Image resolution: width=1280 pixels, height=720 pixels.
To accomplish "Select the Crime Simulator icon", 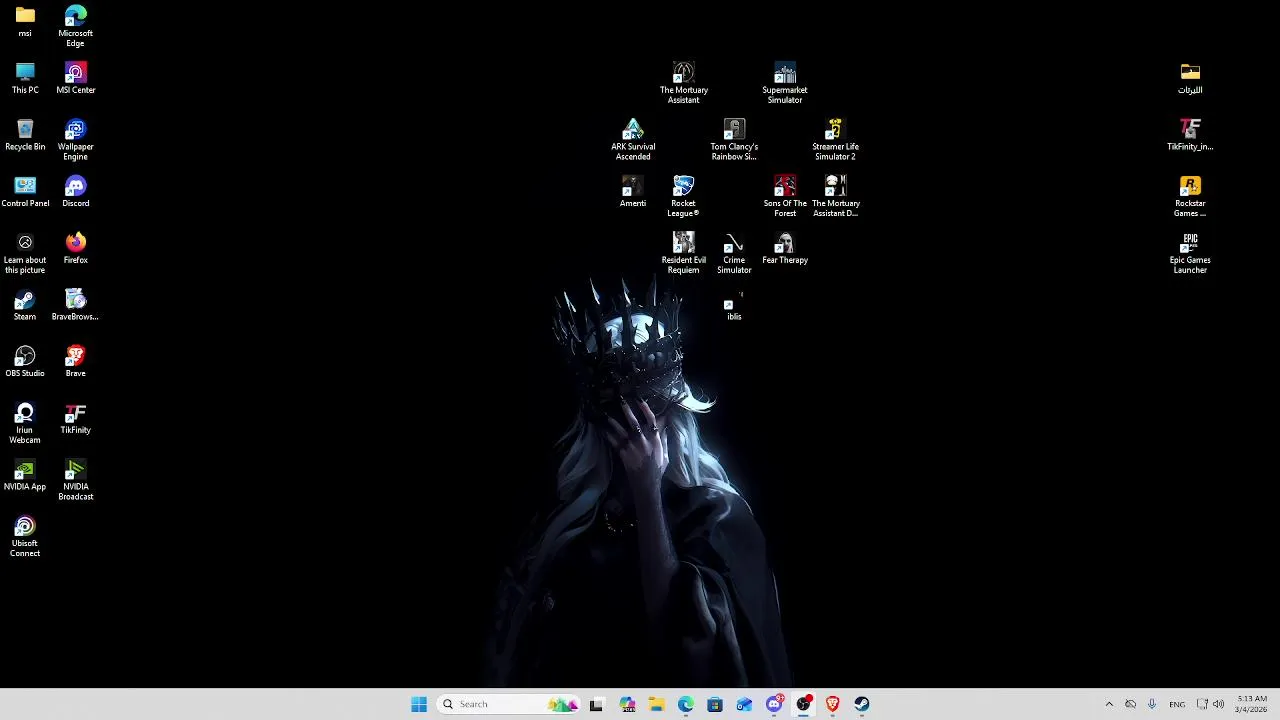I will [x=734, y=253].
